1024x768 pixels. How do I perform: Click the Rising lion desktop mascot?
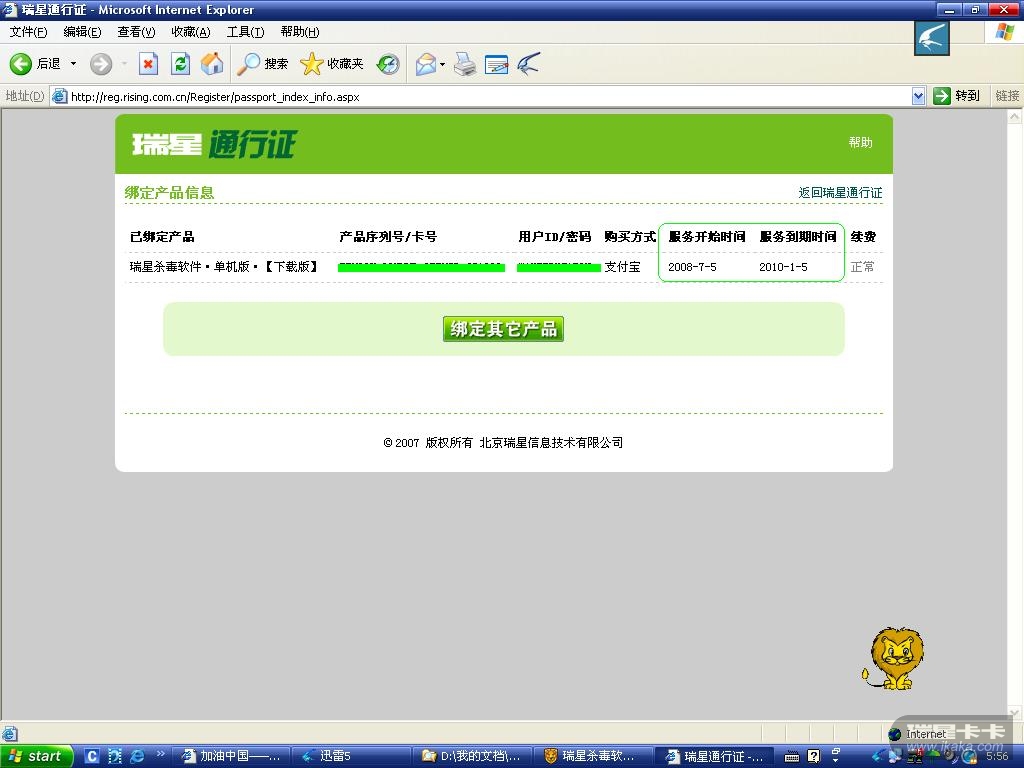tap(893, 658)
